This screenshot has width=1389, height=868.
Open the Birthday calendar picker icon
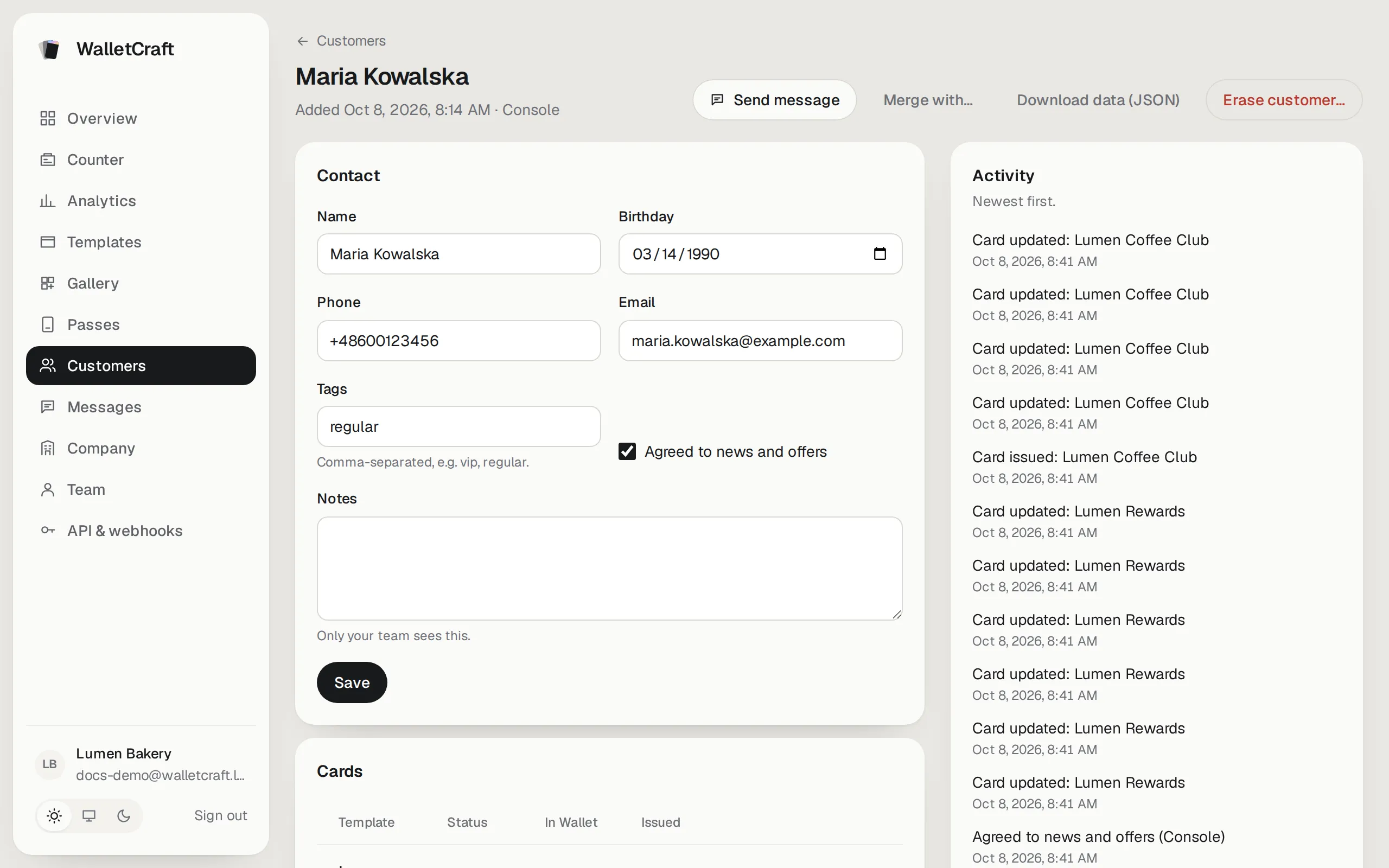point(880,254)
